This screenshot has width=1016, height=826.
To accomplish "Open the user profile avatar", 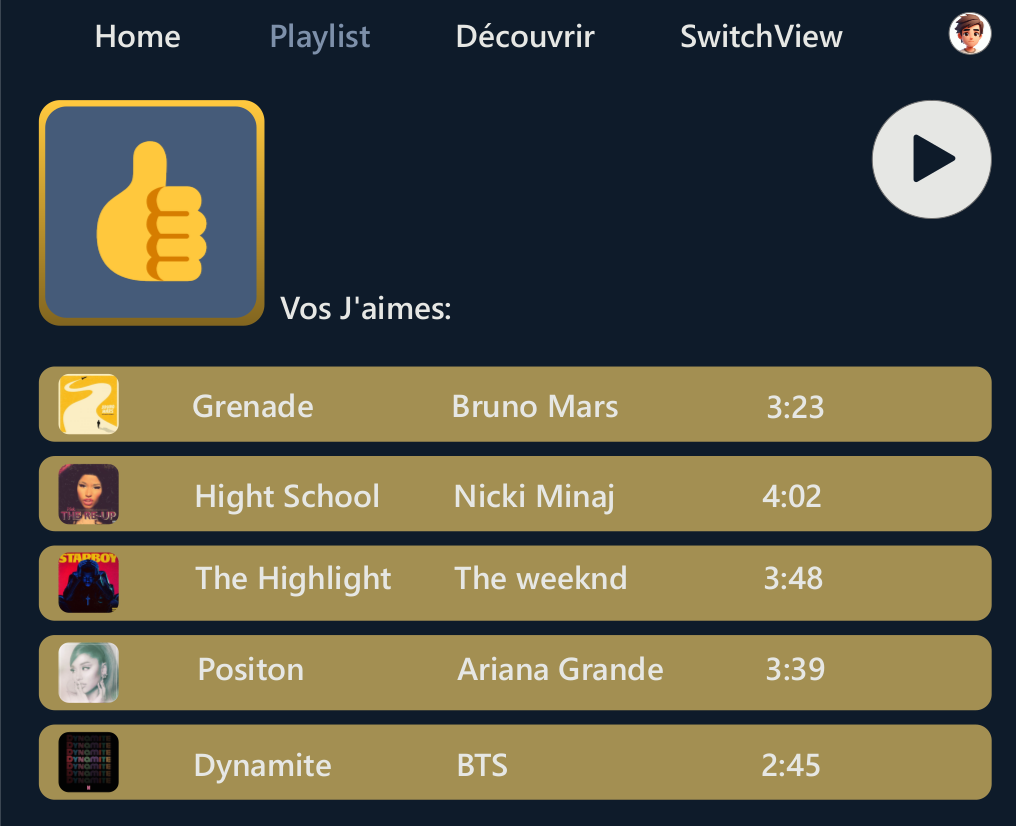I will click(969, 34).
